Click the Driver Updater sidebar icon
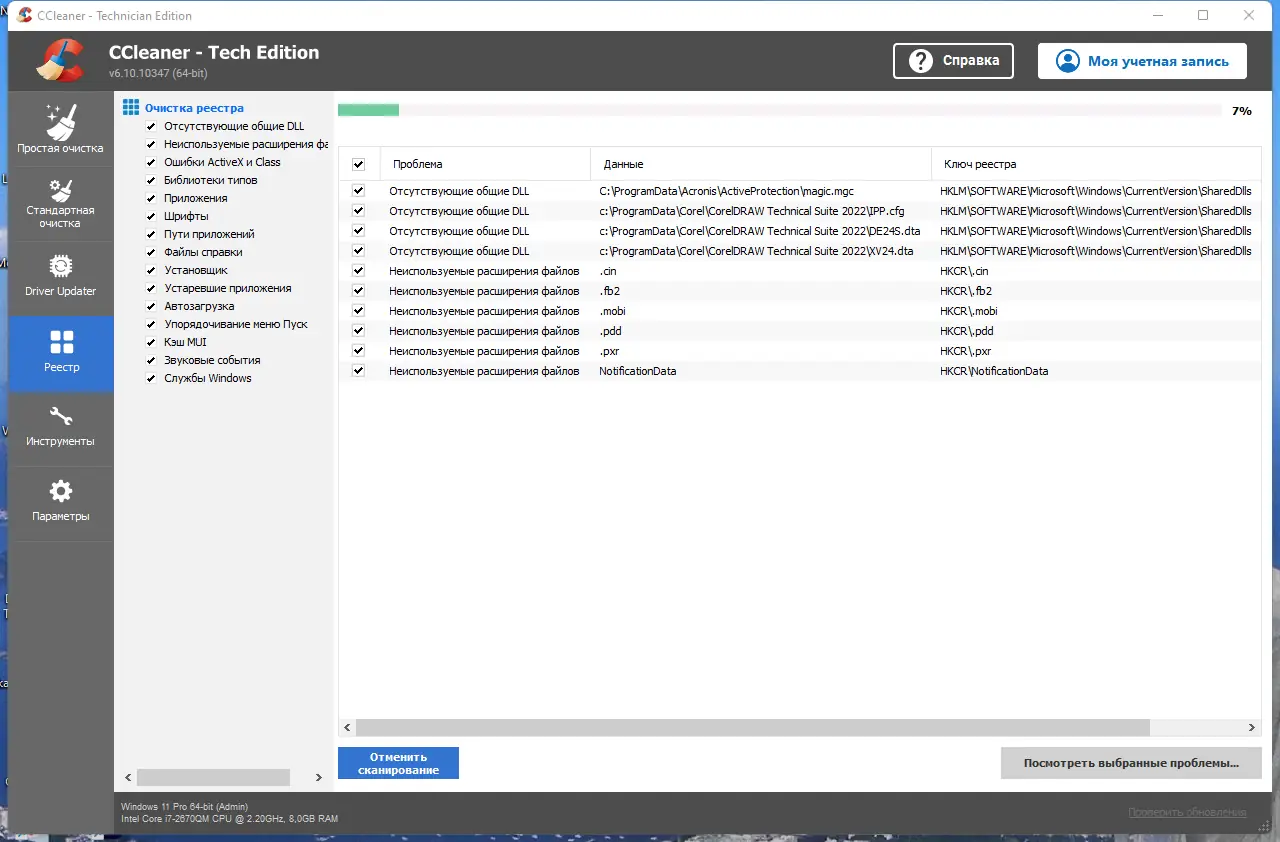The width and height of the screenshot is (1280, 842). click(x=60, y=267)
